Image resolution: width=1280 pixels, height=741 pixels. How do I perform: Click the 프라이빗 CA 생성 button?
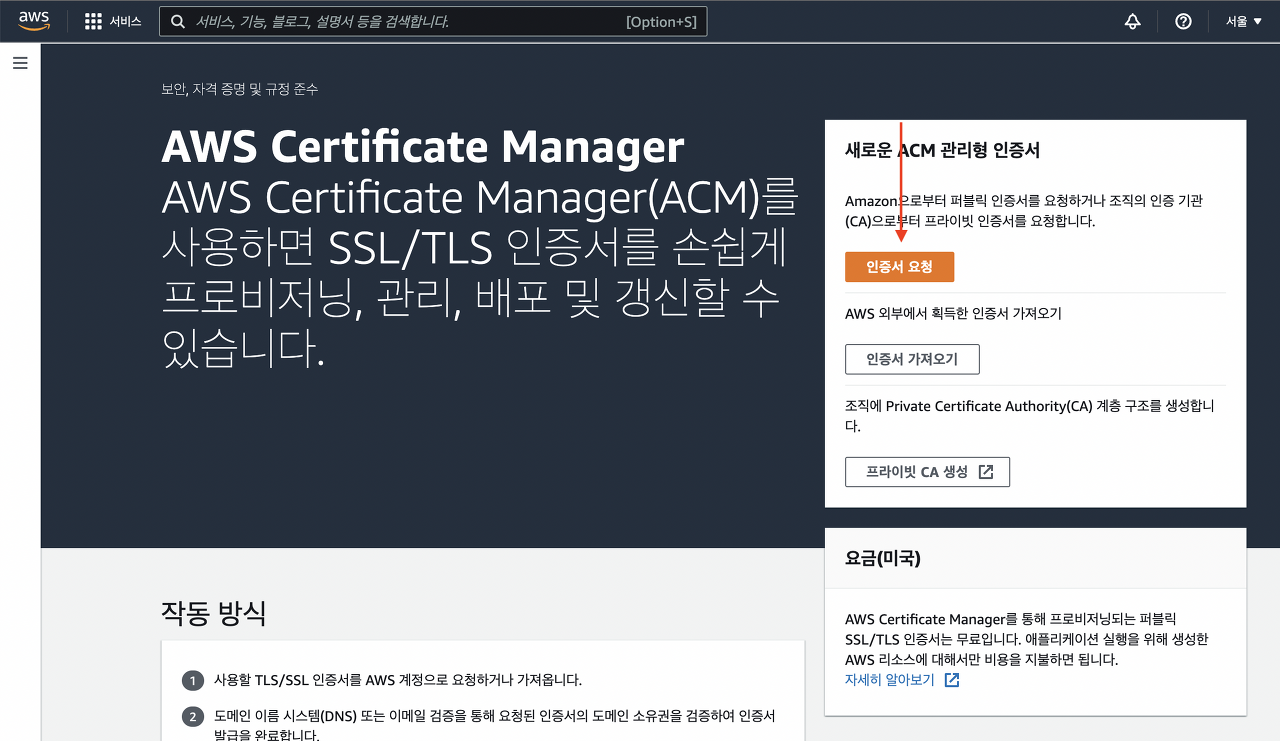click(x=927, y=472)
